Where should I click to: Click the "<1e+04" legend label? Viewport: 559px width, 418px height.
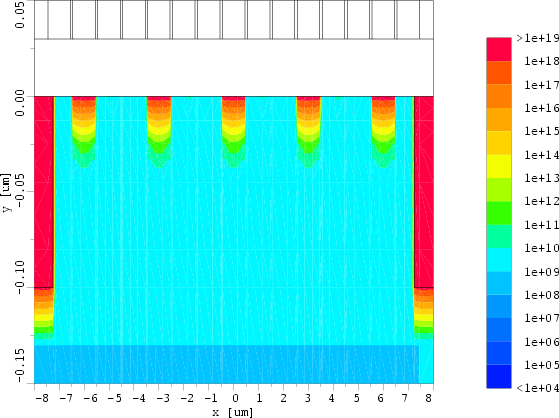[538, 388]
